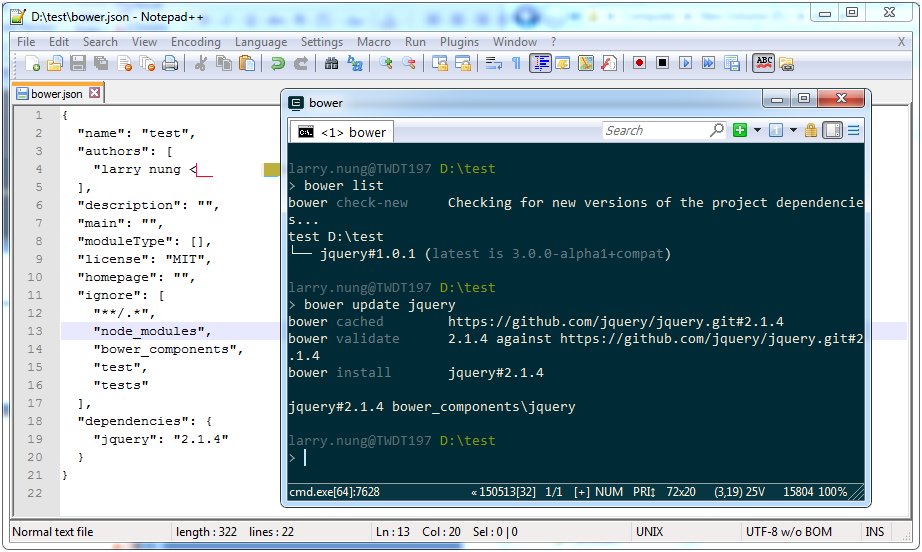Create a new file in Notepad++
The height and width of the screenshot is (552, 922).
tap(32, 63)
